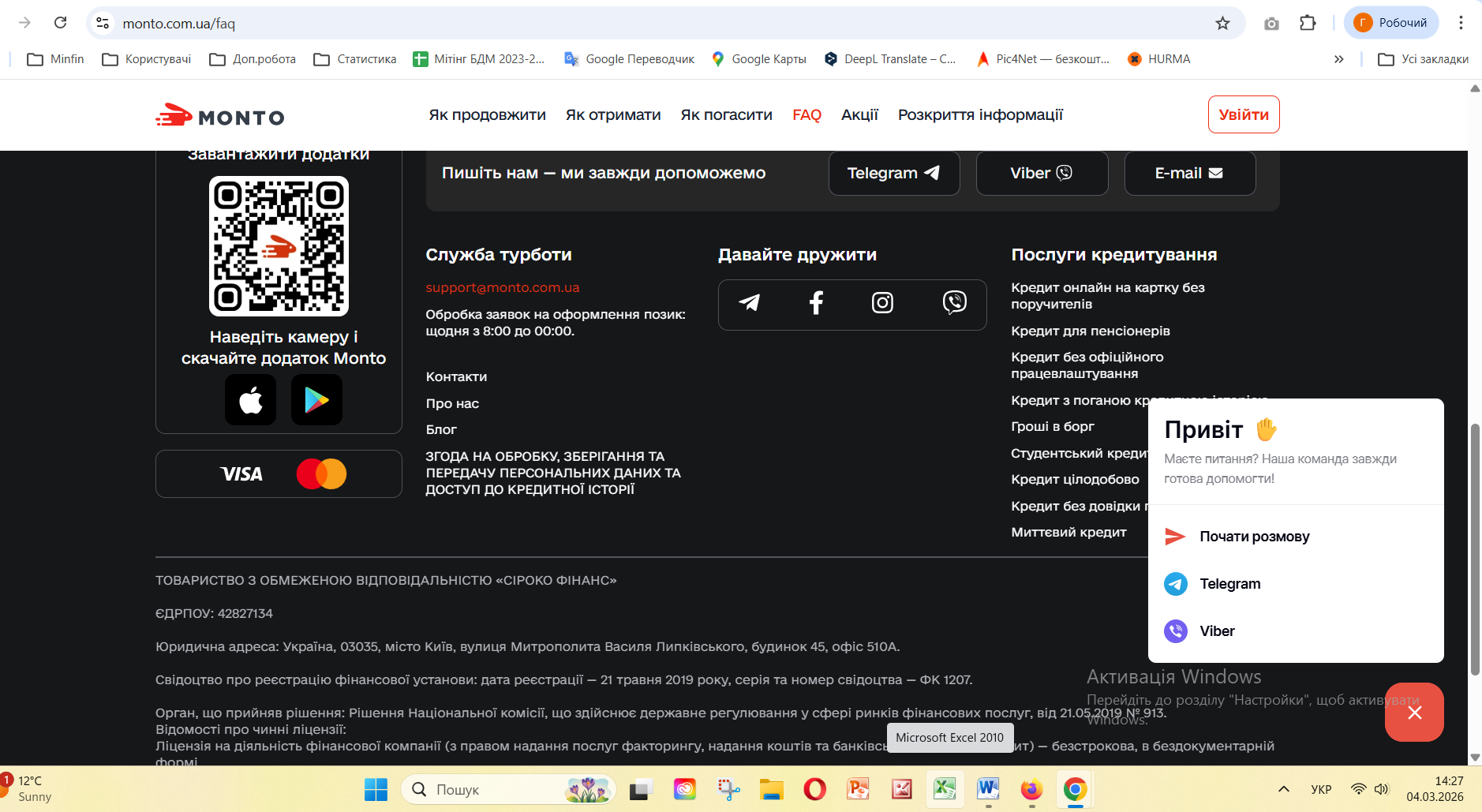Go to Як отримати section
The height and width of the screenshot is (812, 1482).
tap(613, 115)
